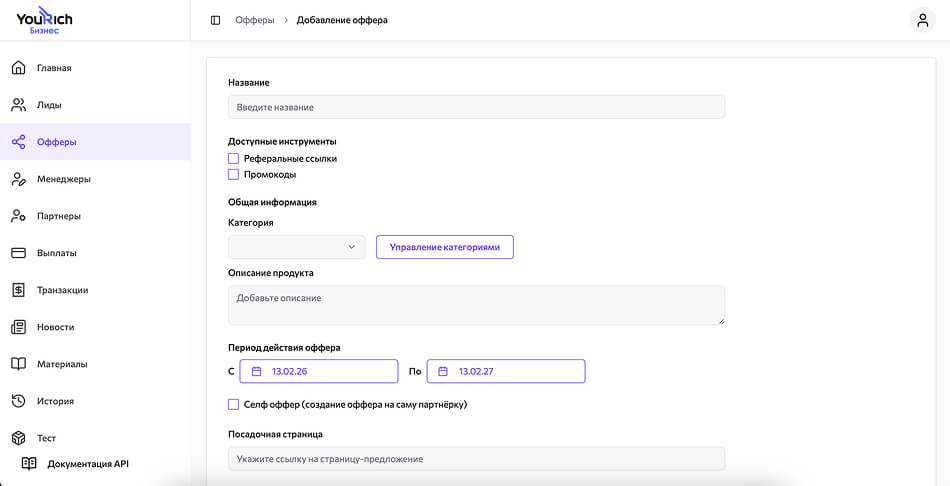Enable the Реферальные ссылки checkbox
950x486 pixels.
233,159
